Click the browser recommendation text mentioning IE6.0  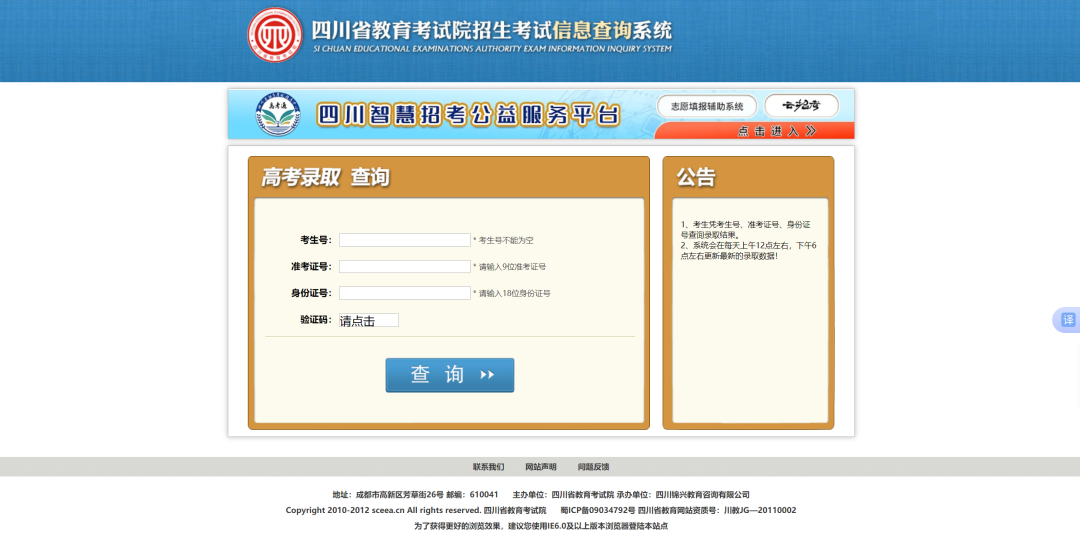pyautogui.click(x=541, y=526)
